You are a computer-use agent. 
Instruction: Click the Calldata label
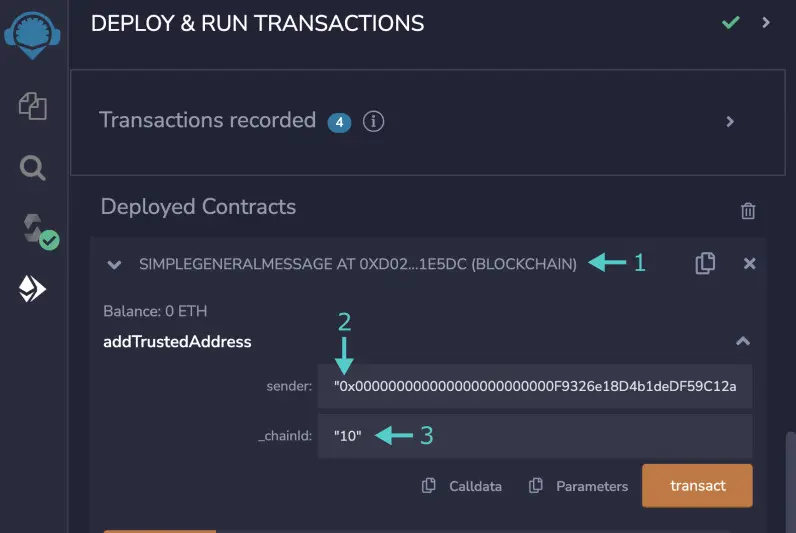(475, 486)
